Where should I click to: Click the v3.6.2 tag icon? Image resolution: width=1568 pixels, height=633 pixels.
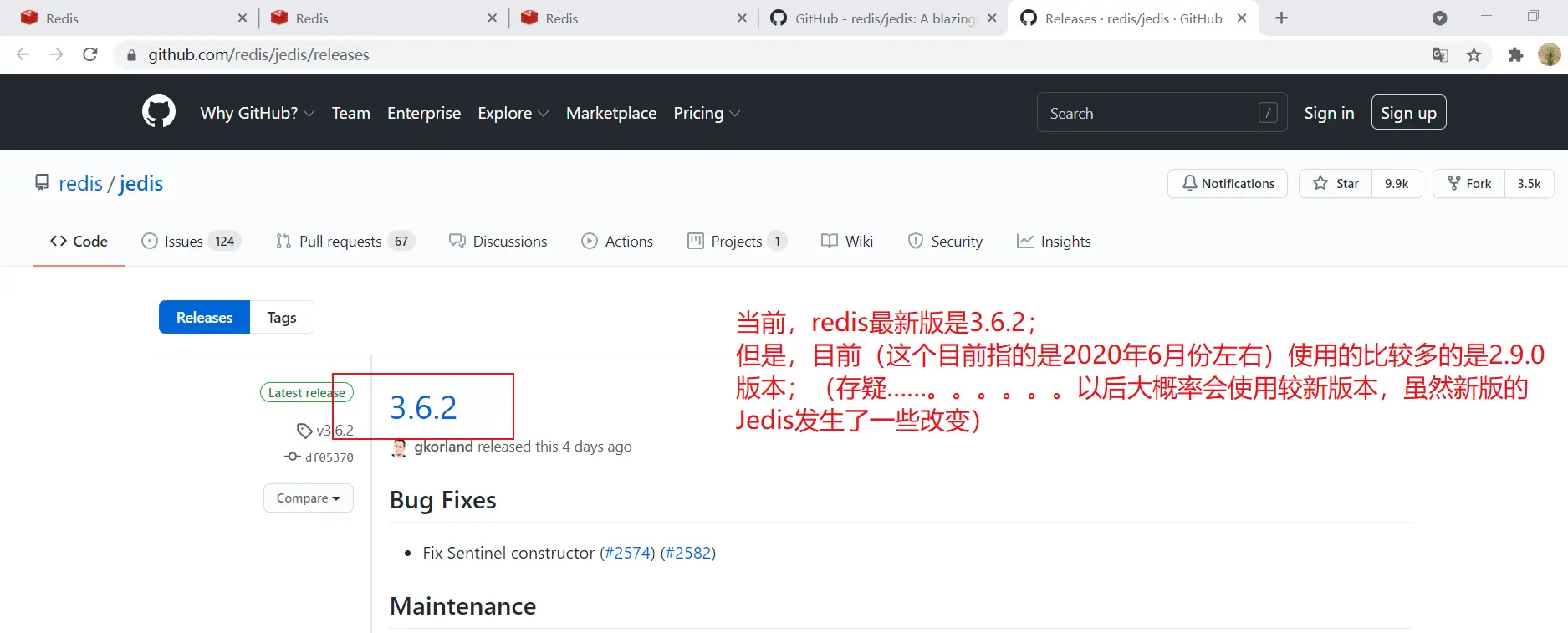point(304,431)
